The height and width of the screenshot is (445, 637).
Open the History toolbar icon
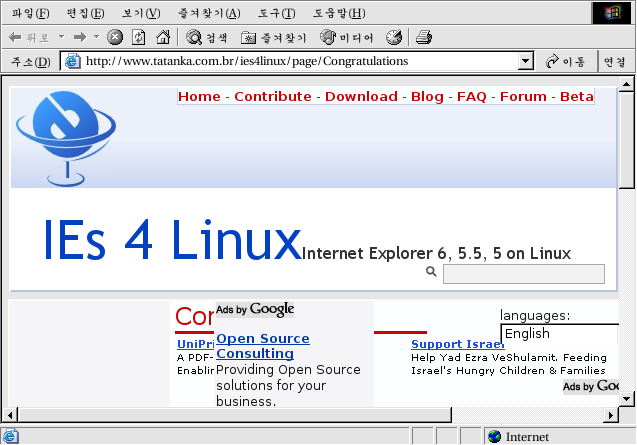tap(394, 37)
